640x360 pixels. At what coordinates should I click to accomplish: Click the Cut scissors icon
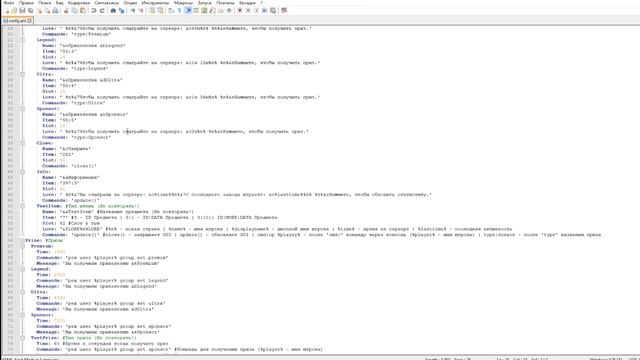tap(66, 10)
